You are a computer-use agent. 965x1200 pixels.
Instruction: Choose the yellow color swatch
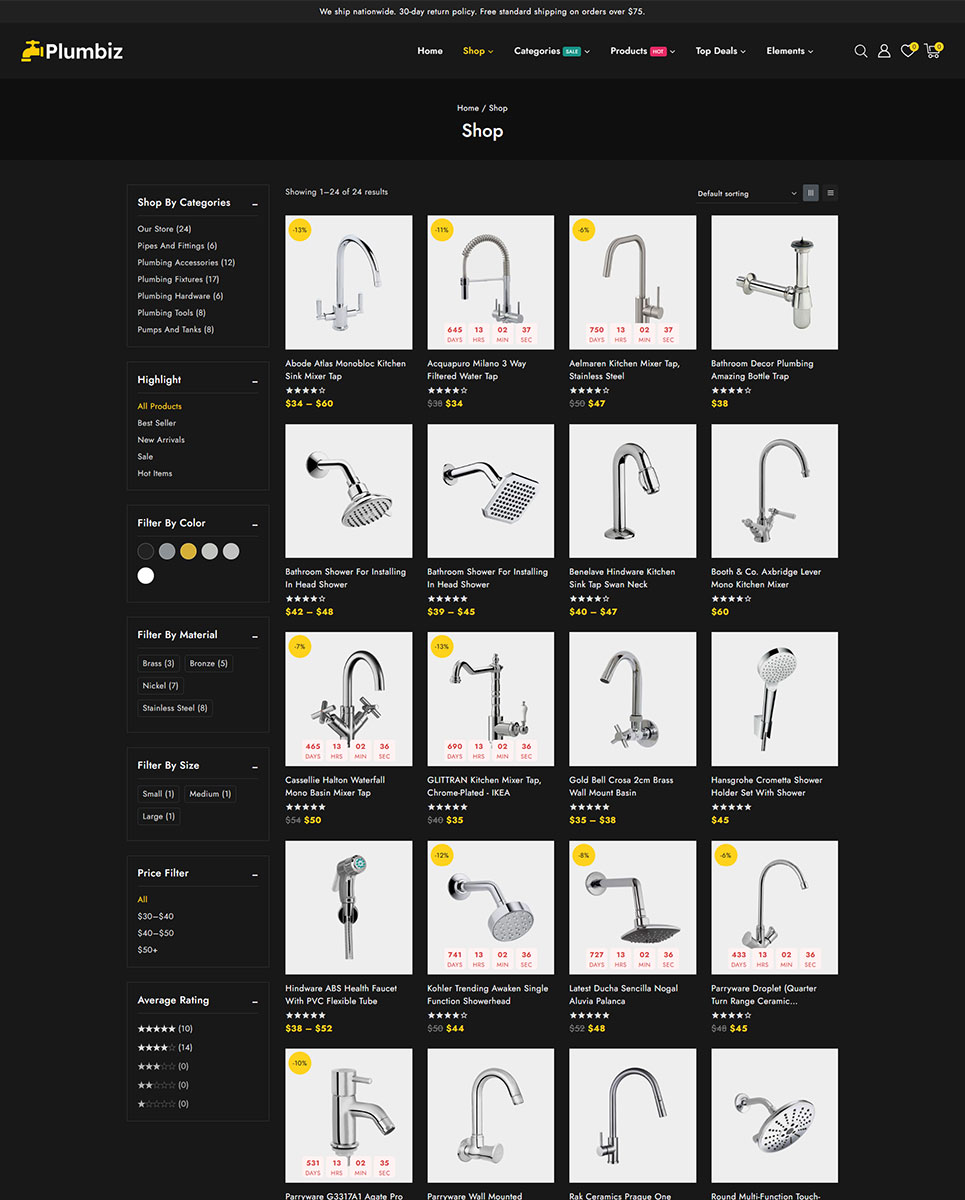(x=188, y=551)
